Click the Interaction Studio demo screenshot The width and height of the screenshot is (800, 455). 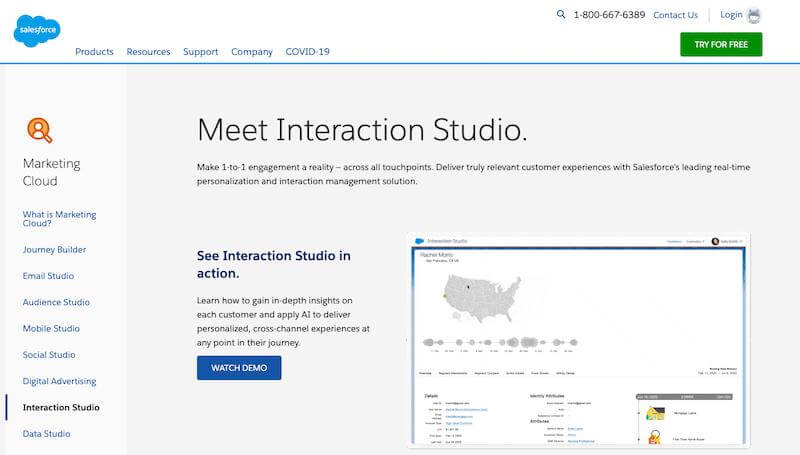point(579,340)
